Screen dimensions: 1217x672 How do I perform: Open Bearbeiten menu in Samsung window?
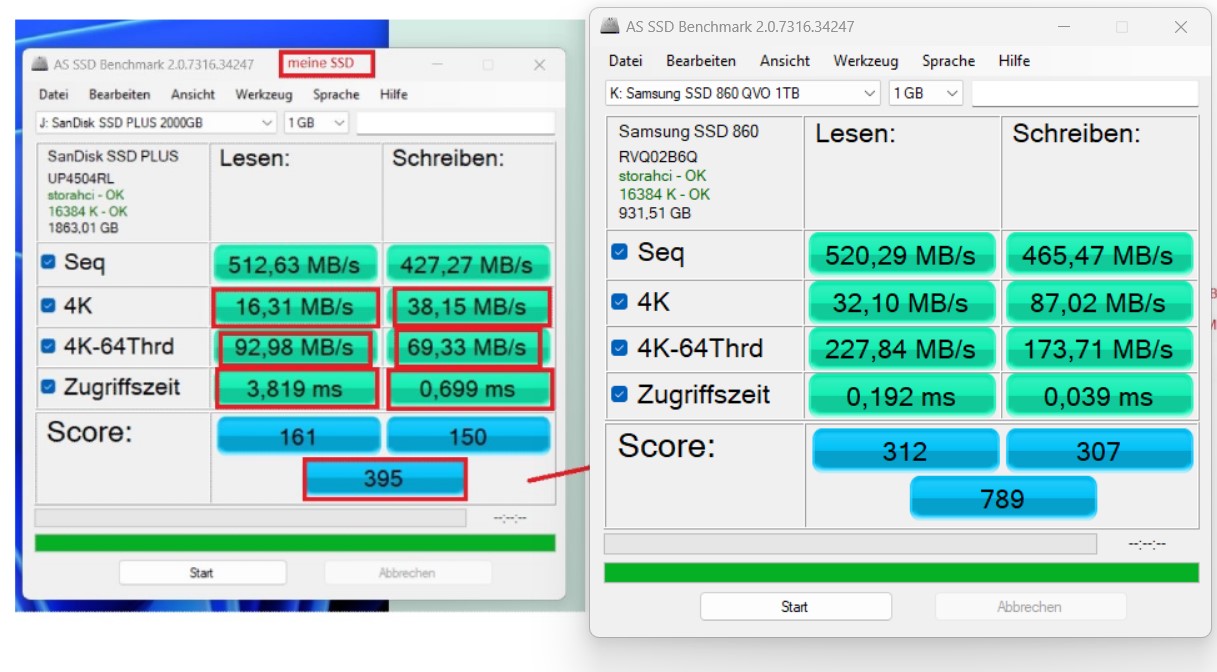(701, 60)
